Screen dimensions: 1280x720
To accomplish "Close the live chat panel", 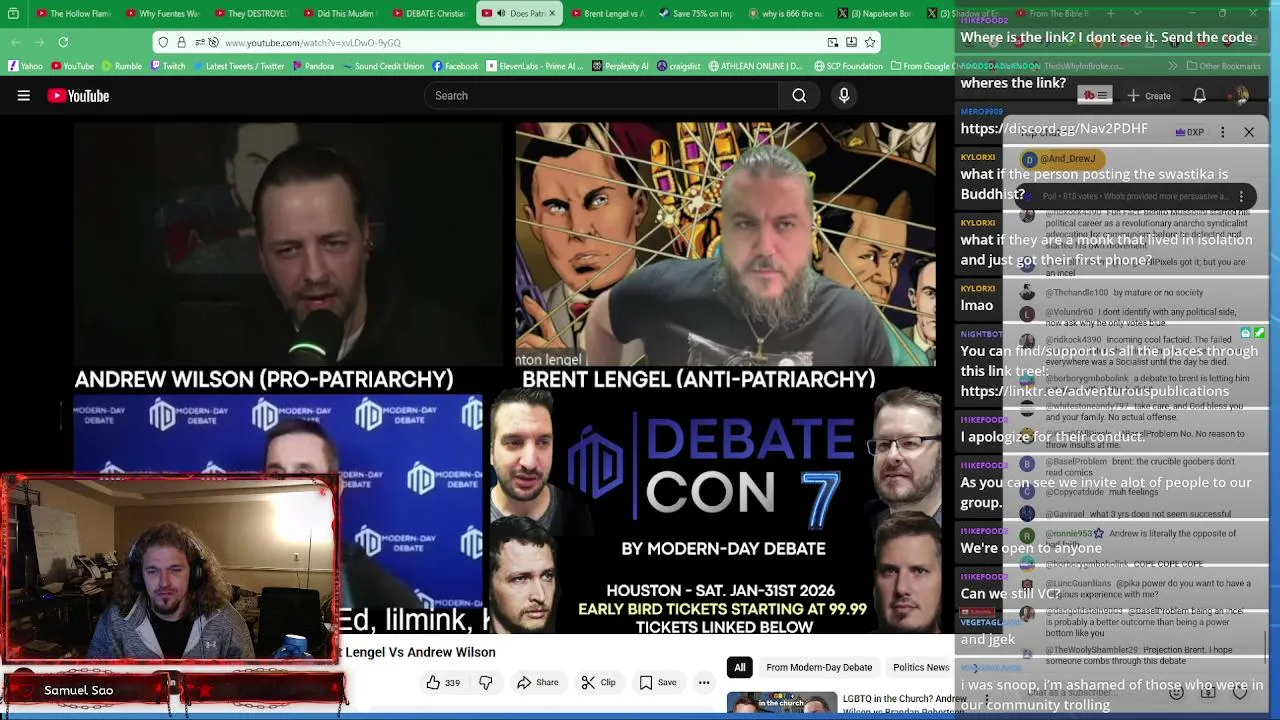I will coord(1249,132).
